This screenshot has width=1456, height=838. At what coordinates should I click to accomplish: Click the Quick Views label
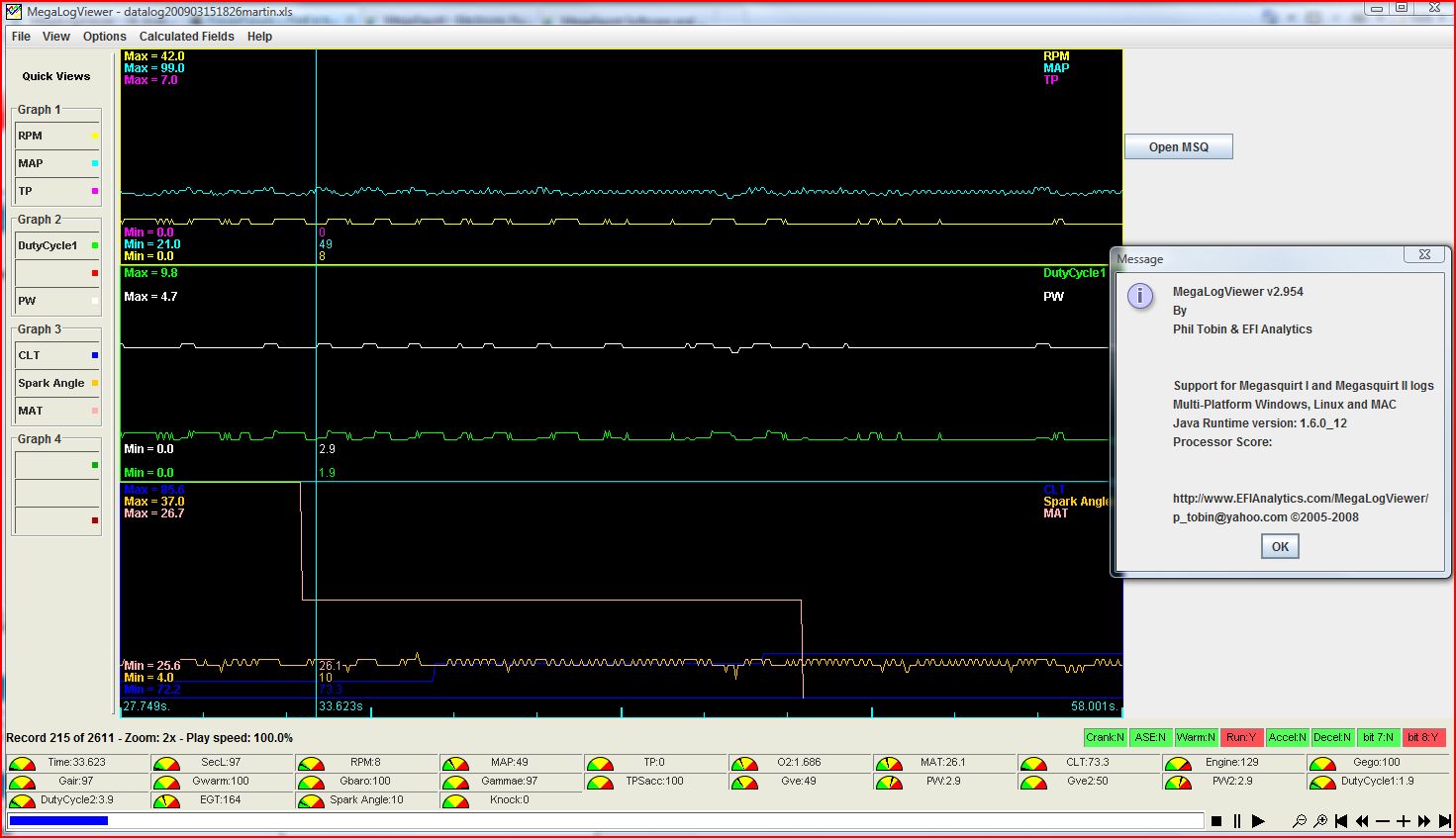(56, 76)
